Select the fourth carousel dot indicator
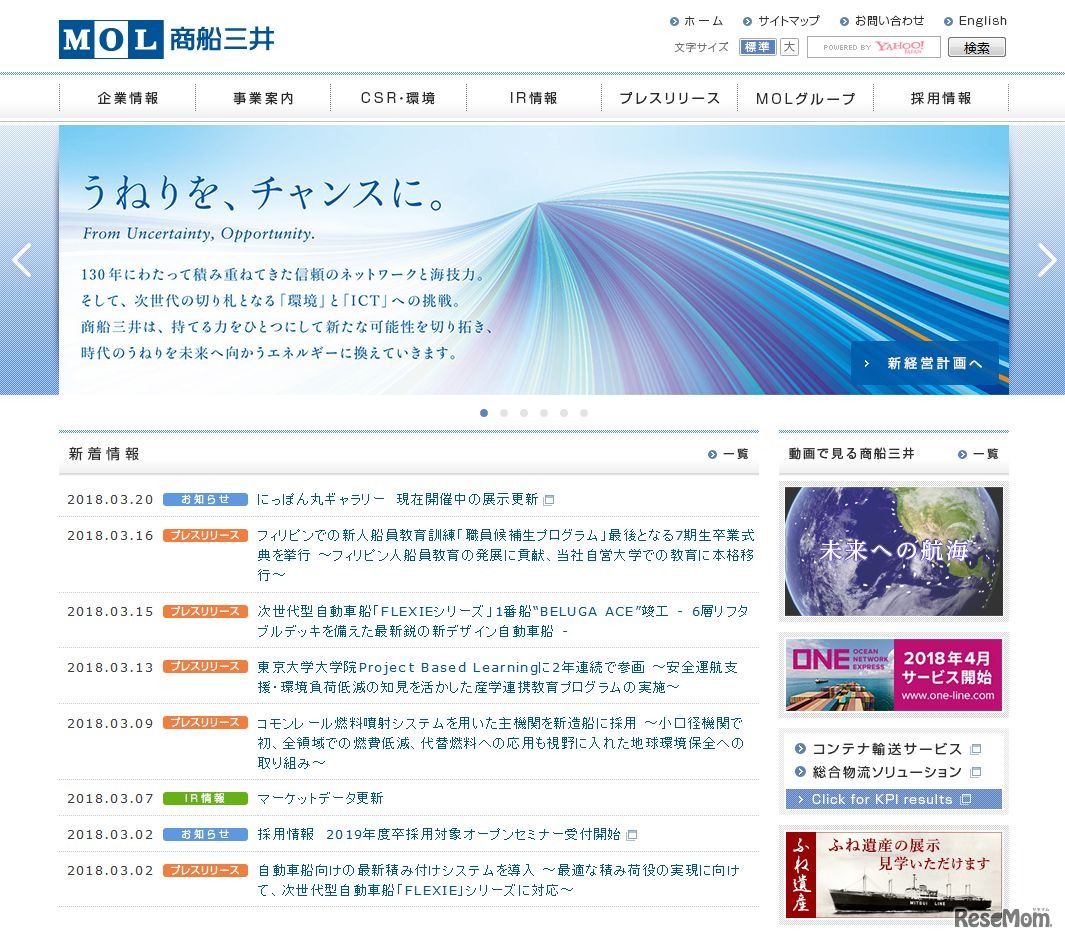This screenshot has width=1065, height=941. pos(544,413)
